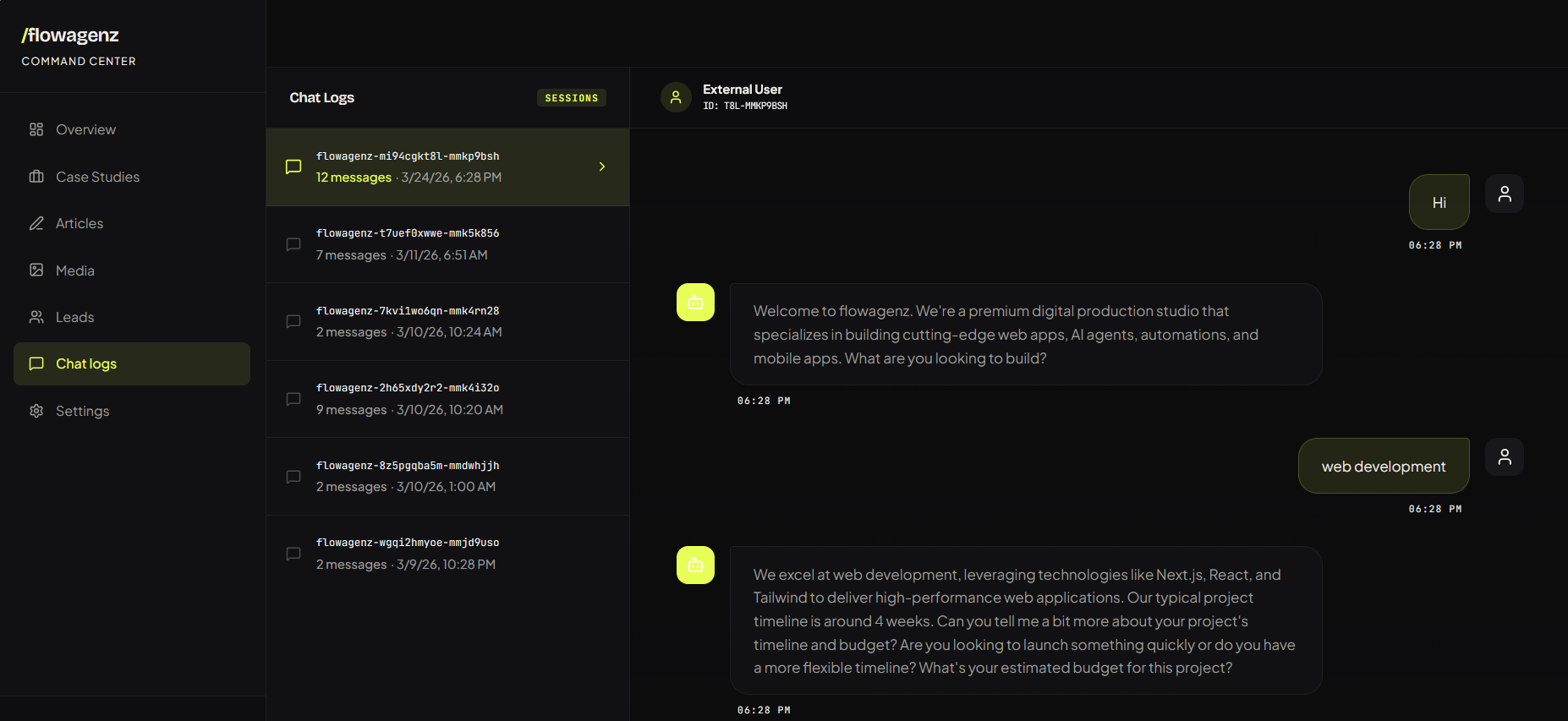Open Settings via the gear icon
This screenshot has width=1568, height=721.
click(x=36, y=411)
